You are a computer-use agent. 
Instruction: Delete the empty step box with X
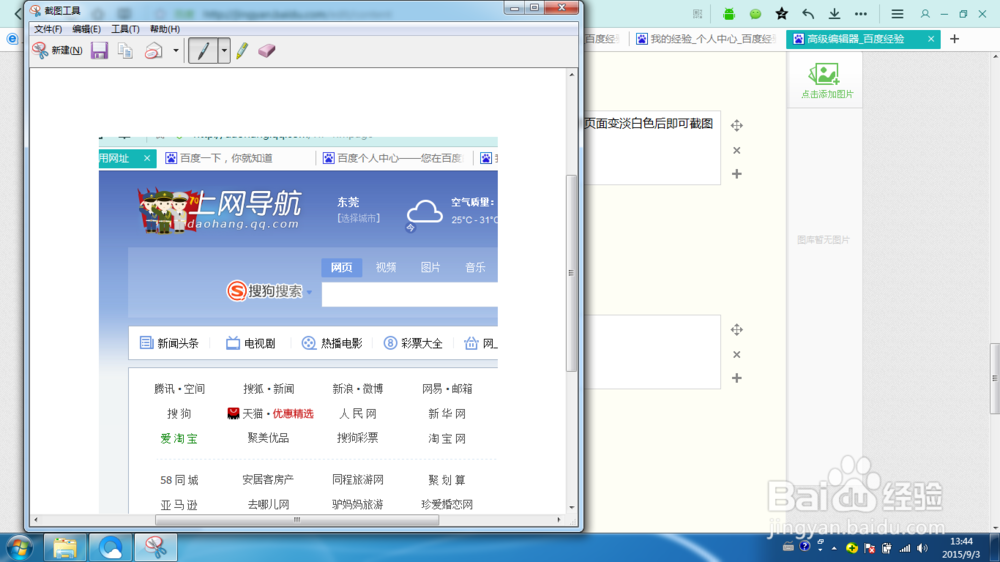click(737, 355)
